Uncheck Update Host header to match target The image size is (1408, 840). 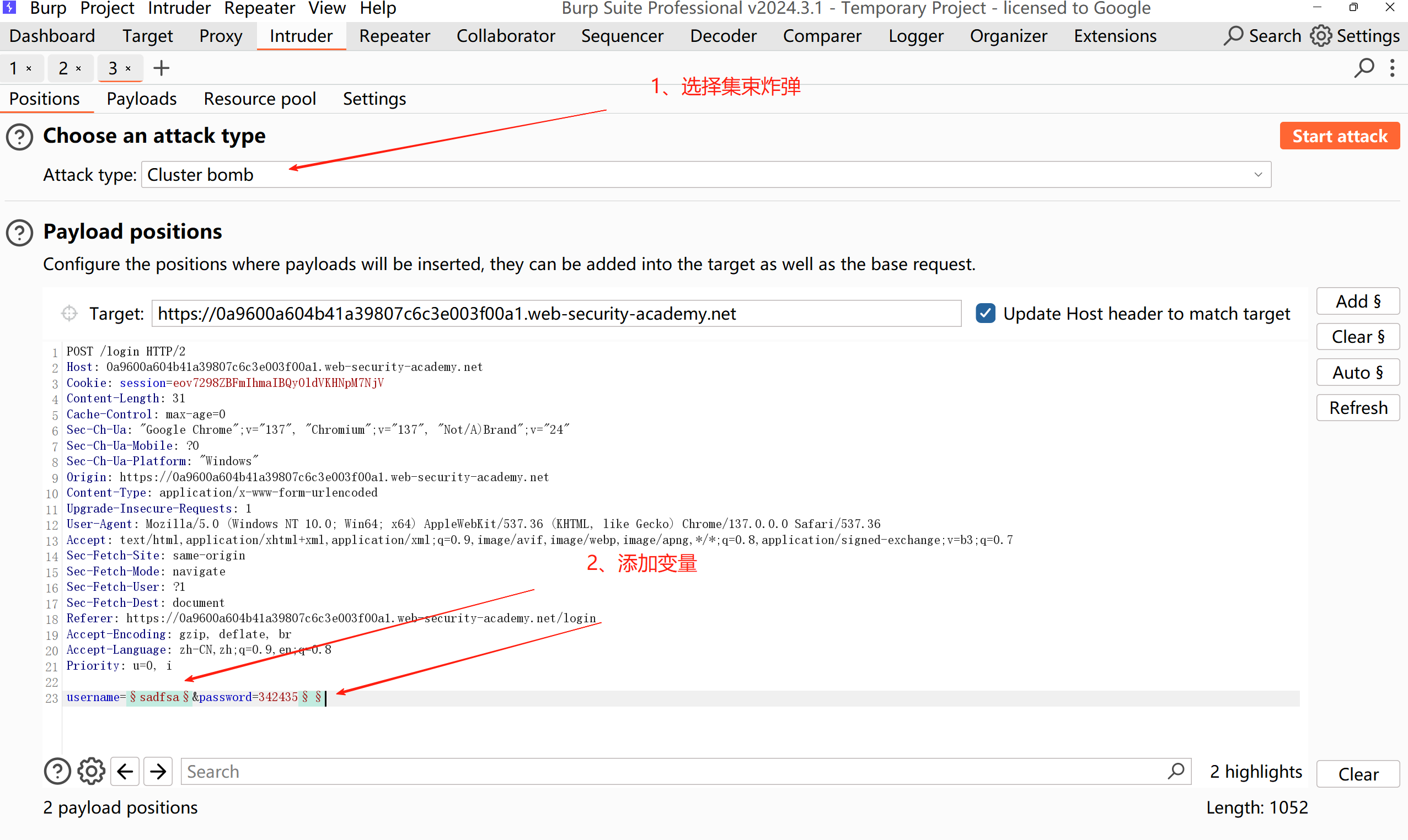coord(986,313)
